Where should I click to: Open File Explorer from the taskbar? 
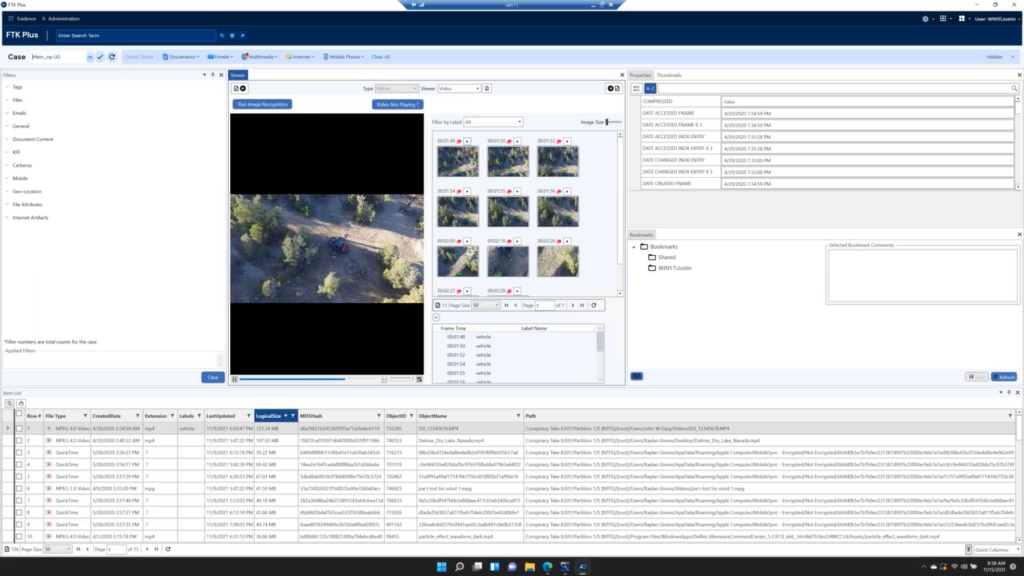pos(530,567)
